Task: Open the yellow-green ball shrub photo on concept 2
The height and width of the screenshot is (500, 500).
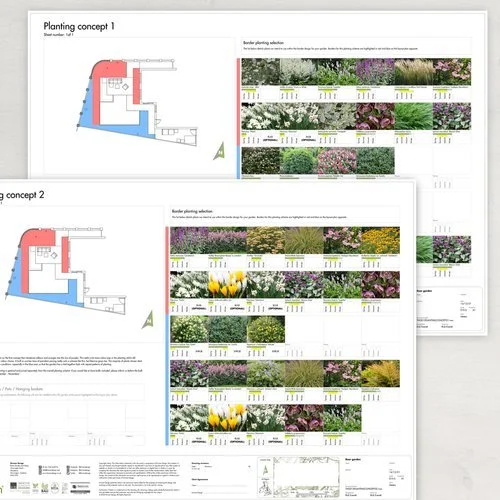Action: 266,329
